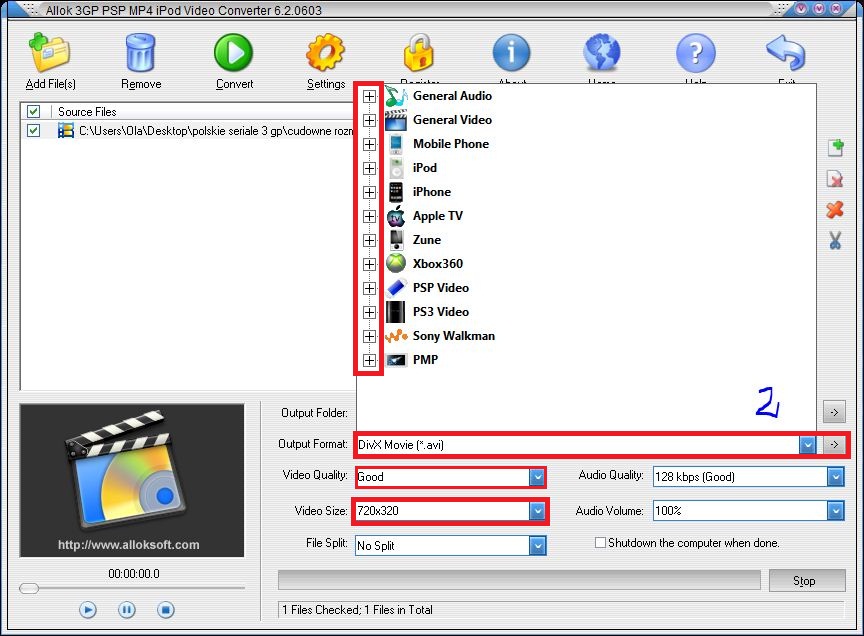This screenshot has width=864, height=636.
Task: Click the conversion progress bar
Action: click(x=519, y=580)
